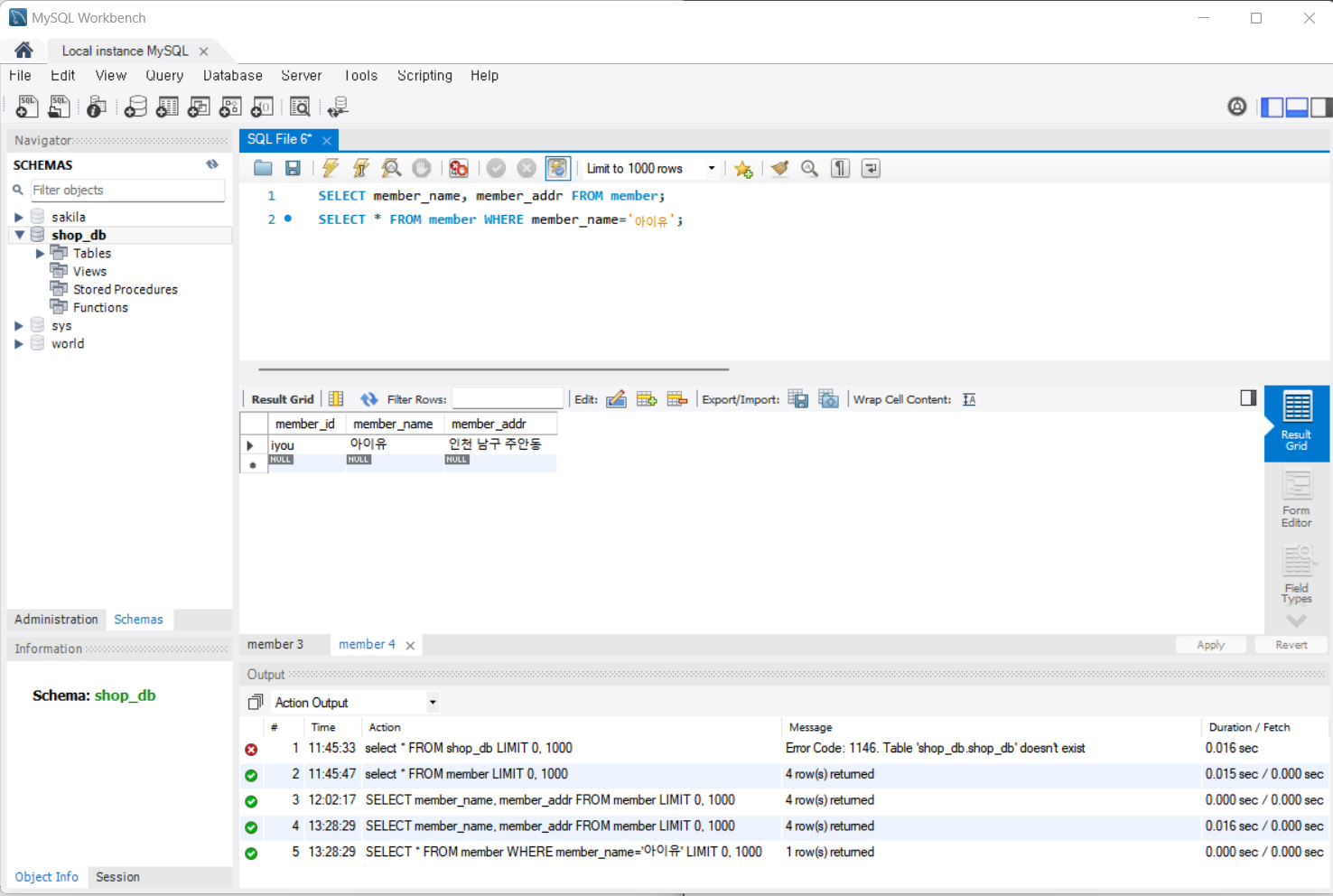Screen dimensions: 1333x896
Task: Run EXPLAIN on statement under cursor
Action: click(x=391, y=168)
